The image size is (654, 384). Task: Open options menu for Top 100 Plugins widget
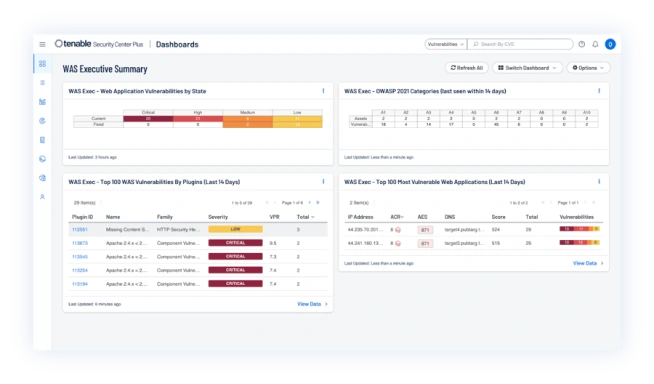point(323,182)
